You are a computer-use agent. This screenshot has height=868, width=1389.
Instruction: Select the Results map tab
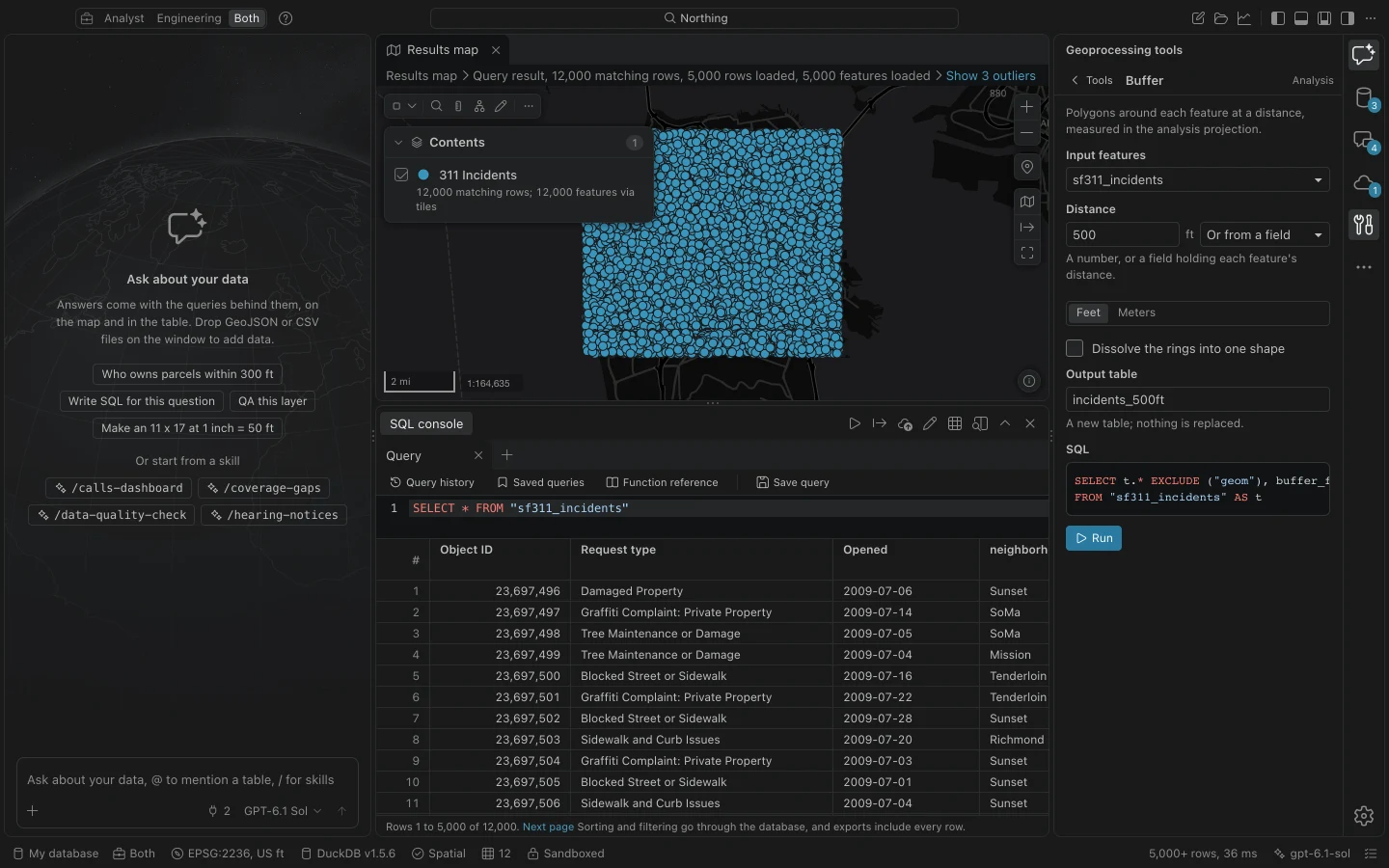(443, 50)
